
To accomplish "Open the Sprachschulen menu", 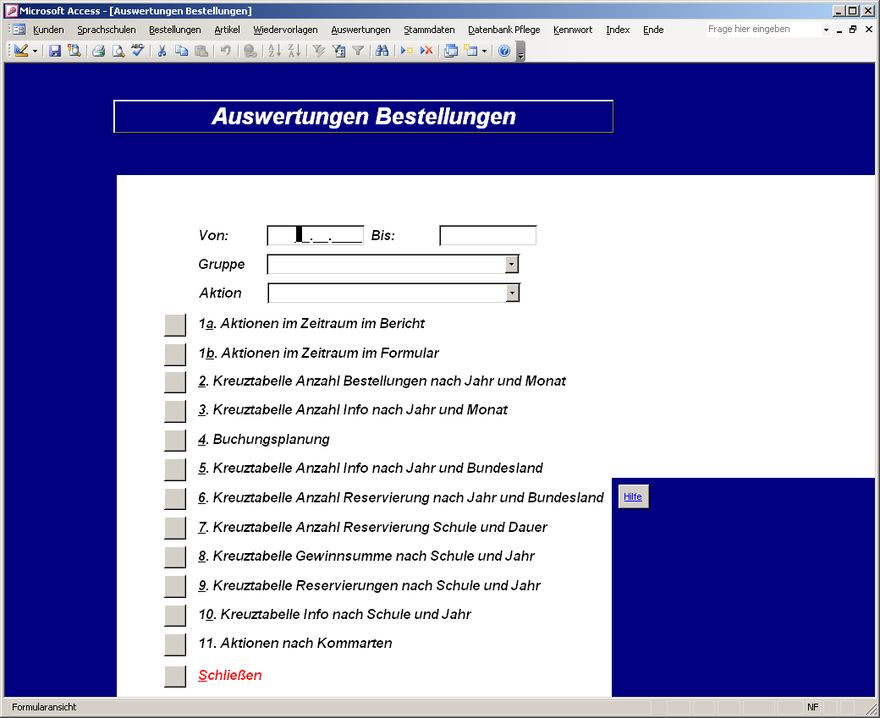I will pyautogui.click(x=107, y=30).
